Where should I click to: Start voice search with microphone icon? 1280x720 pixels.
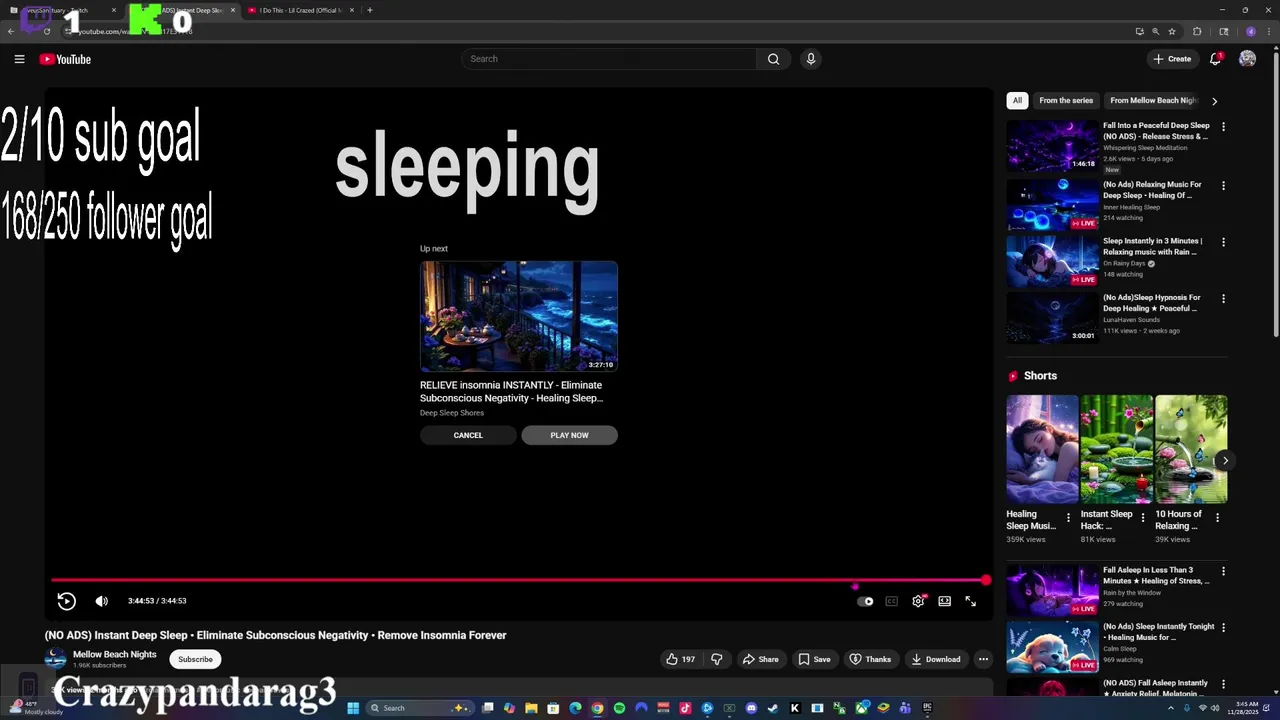pyautogui.click(x=811, y=59)
